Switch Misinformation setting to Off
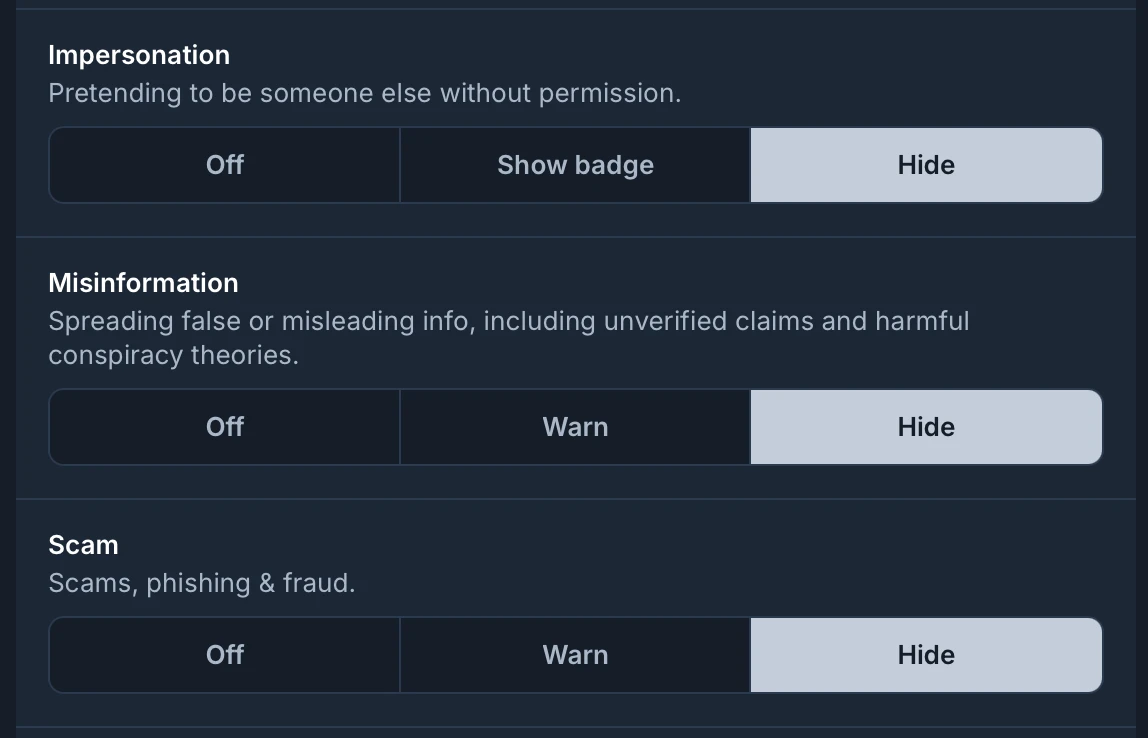Viewport: 1148px width, 738px height. pyautogui.click(x=225, y=427)
